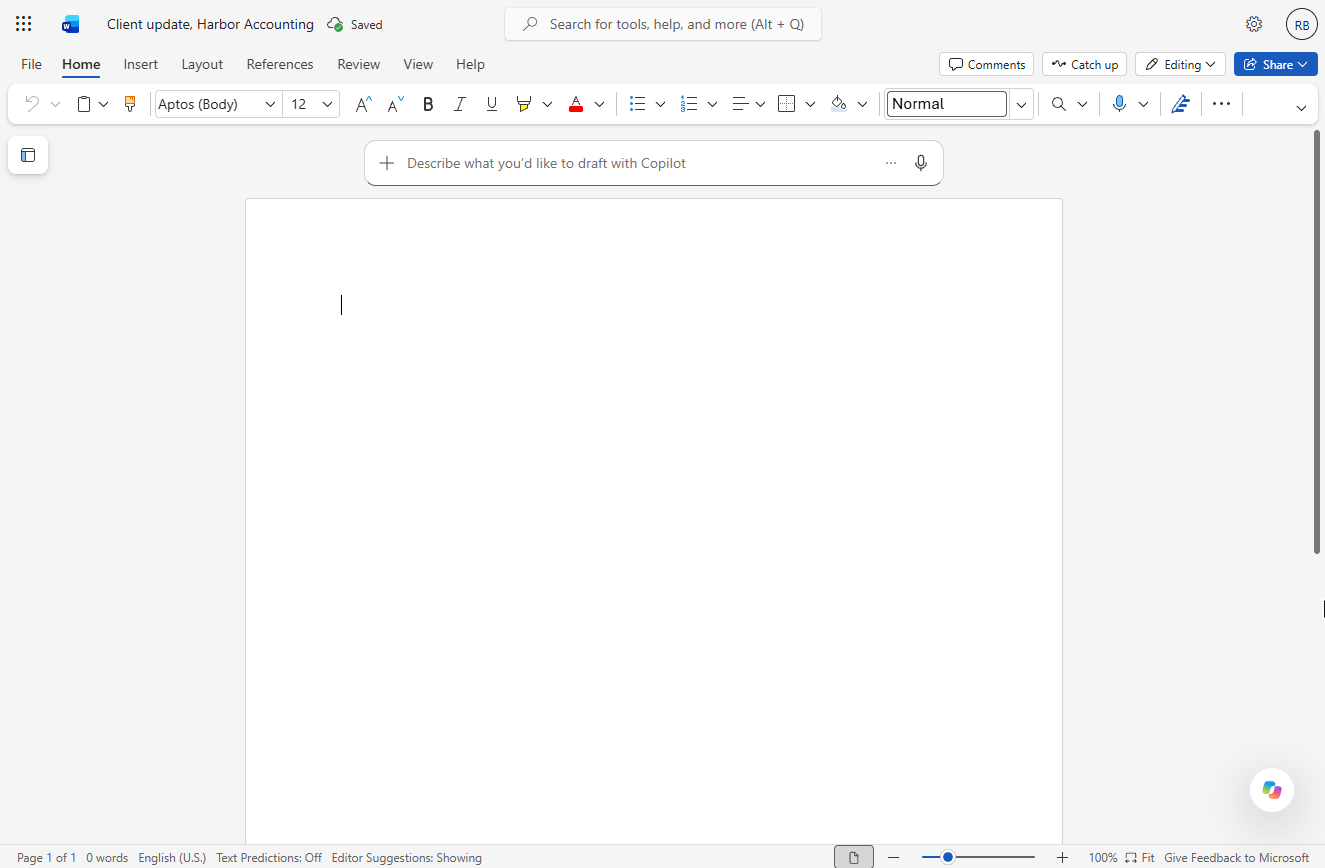Apply the red font color swatch
The image size is (1325, 868).
click(x=576, y=104)
